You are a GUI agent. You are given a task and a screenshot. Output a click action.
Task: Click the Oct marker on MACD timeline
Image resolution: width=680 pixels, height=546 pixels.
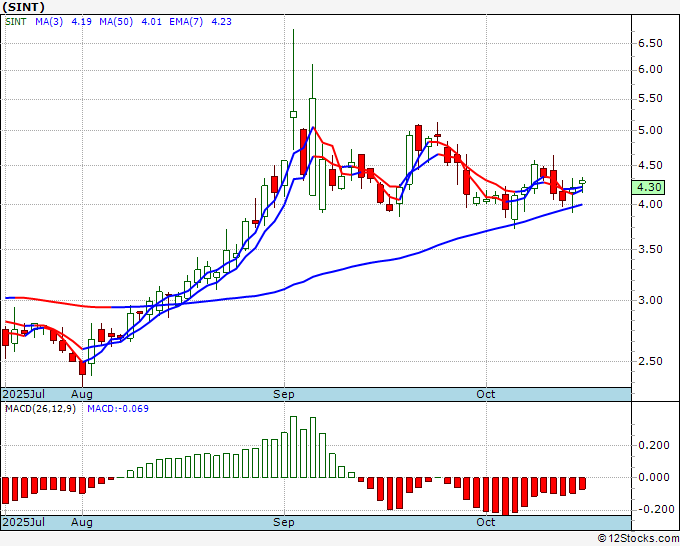click(485, 522)
